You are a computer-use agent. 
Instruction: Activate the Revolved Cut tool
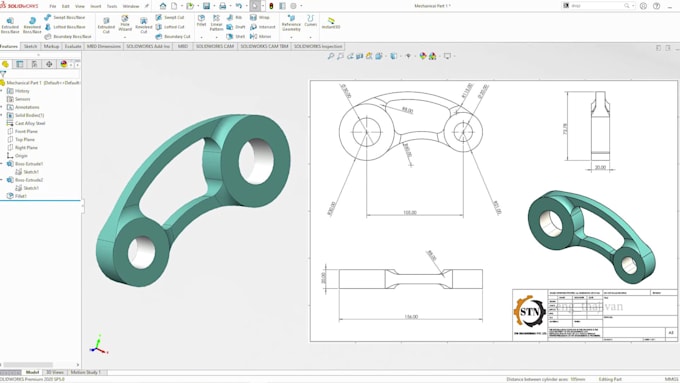coord(144,25)
